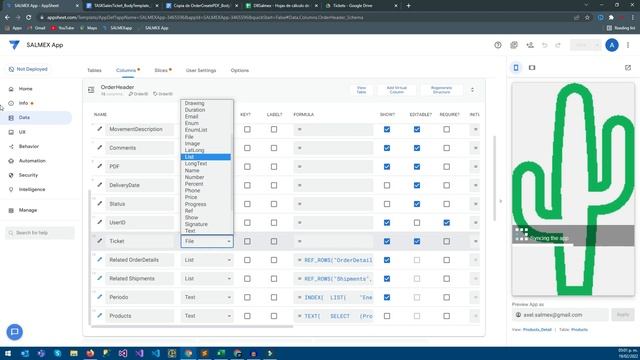Toggle the OrderHeader table expand arrows

(472, 90)
